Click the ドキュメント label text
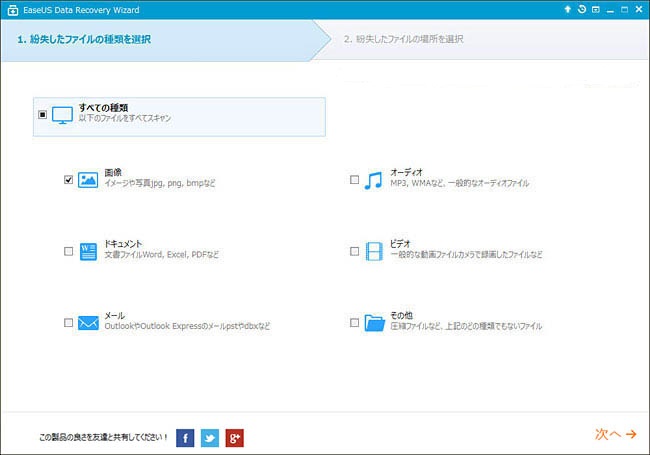 pyautogui.click(x=123, y=244)
